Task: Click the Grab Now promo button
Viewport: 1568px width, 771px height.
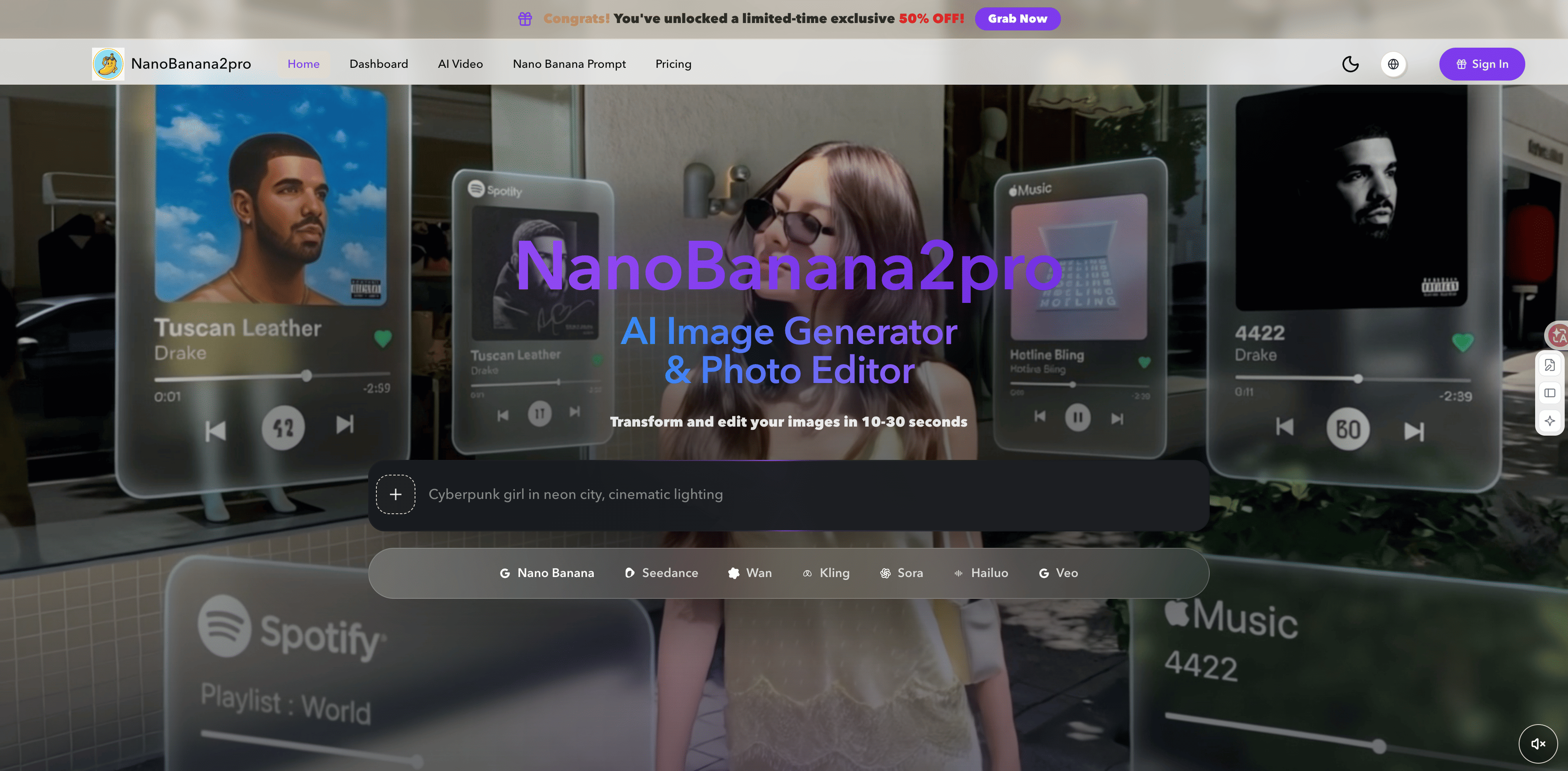Action: (x=1017, y=18)
